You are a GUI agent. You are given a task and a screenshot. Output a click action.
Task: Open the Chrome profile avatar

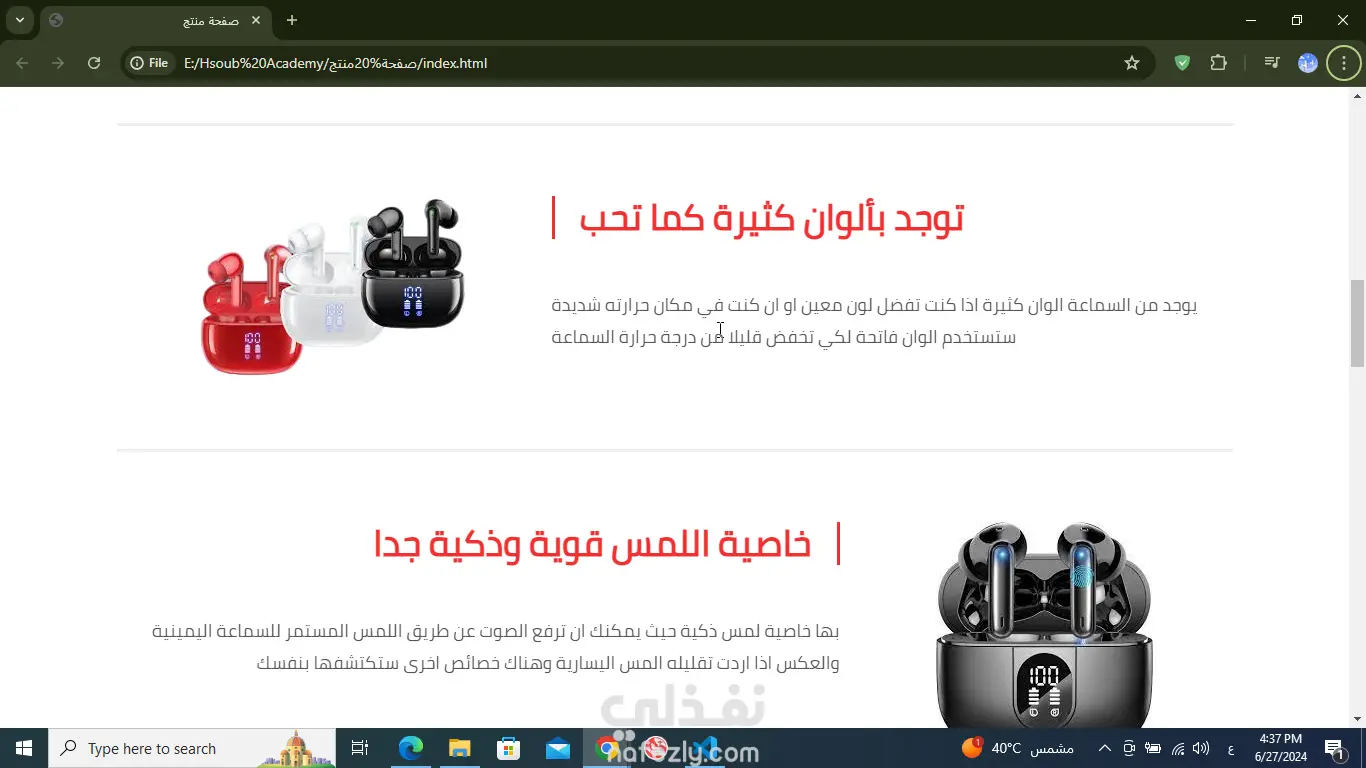coord(1308,63)
